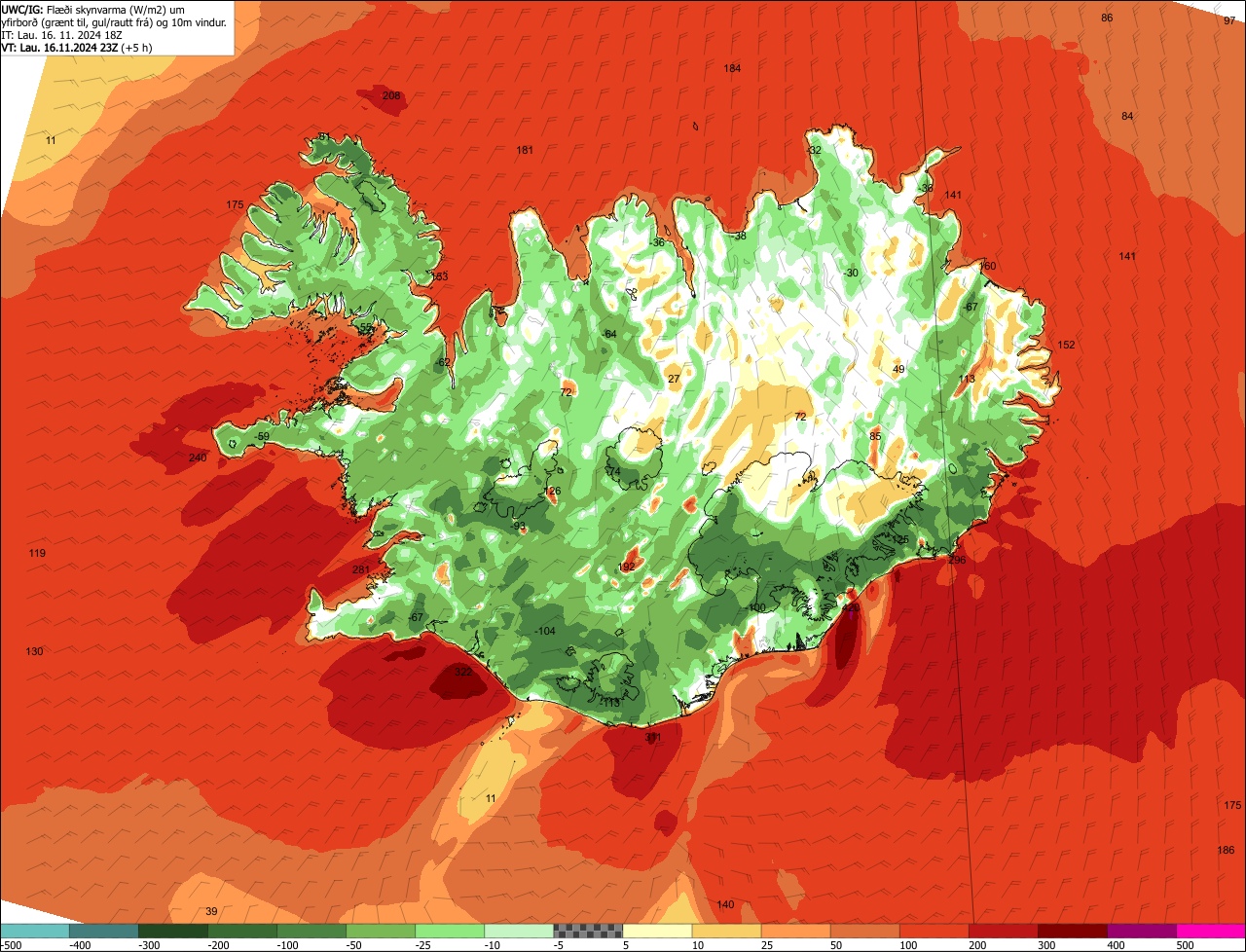
Task: Click the map value 100
Action: pyautogui.click(x=756, y=607)
